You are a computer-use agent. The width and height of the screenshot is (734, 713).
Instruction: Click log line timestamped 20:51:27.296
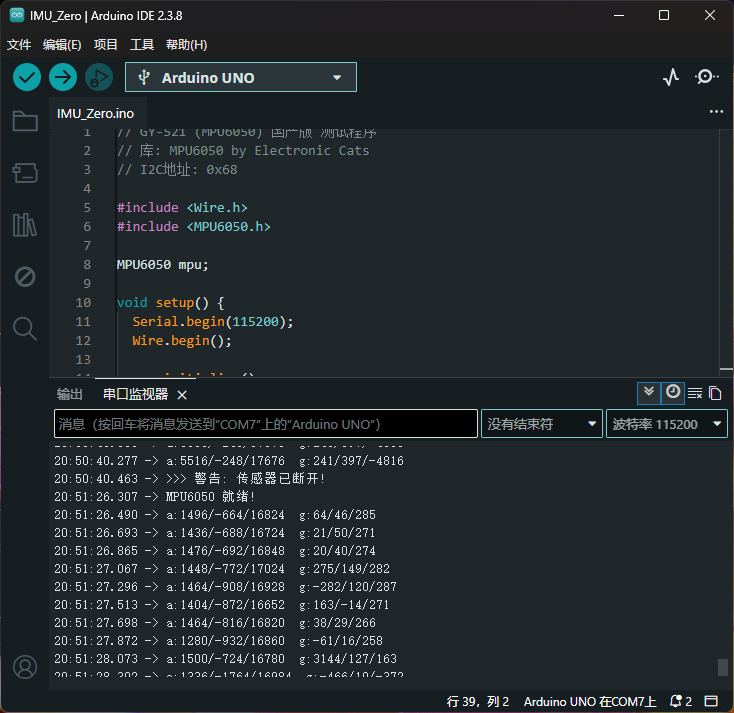click(225, 587)
